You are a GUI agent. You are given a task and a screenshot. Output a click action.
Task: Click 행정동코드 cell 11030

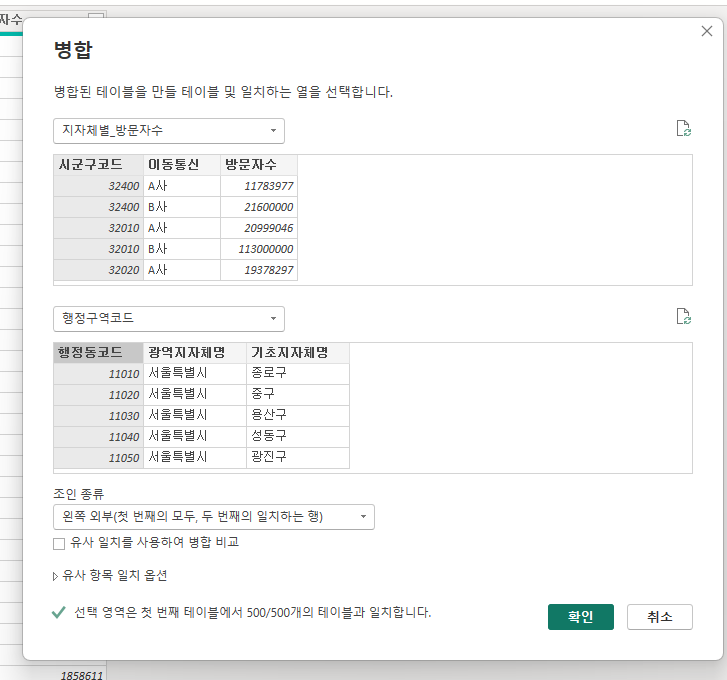(98, 416)
